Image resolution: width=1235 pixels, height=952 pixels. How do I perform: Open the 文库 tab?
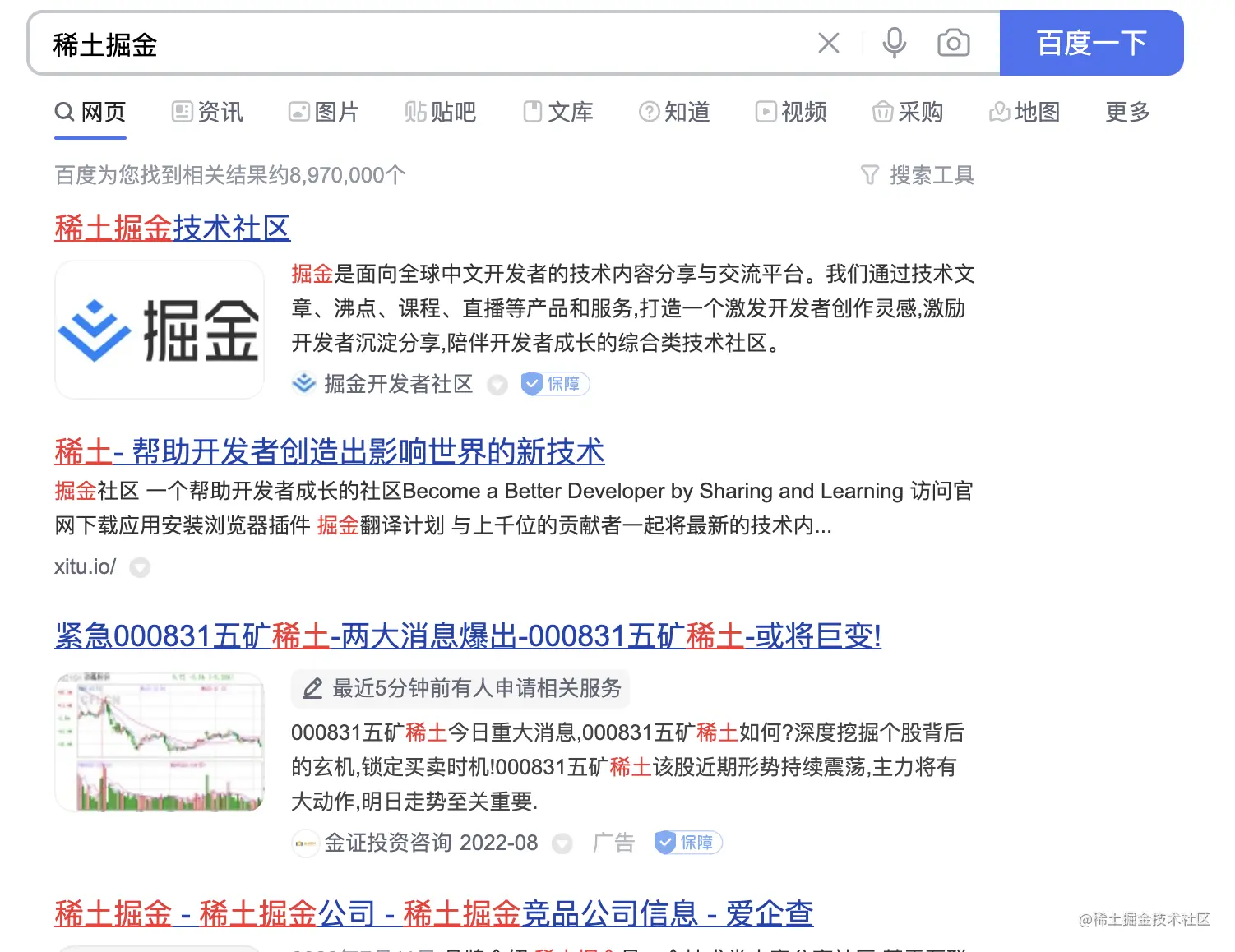[557, 112]
